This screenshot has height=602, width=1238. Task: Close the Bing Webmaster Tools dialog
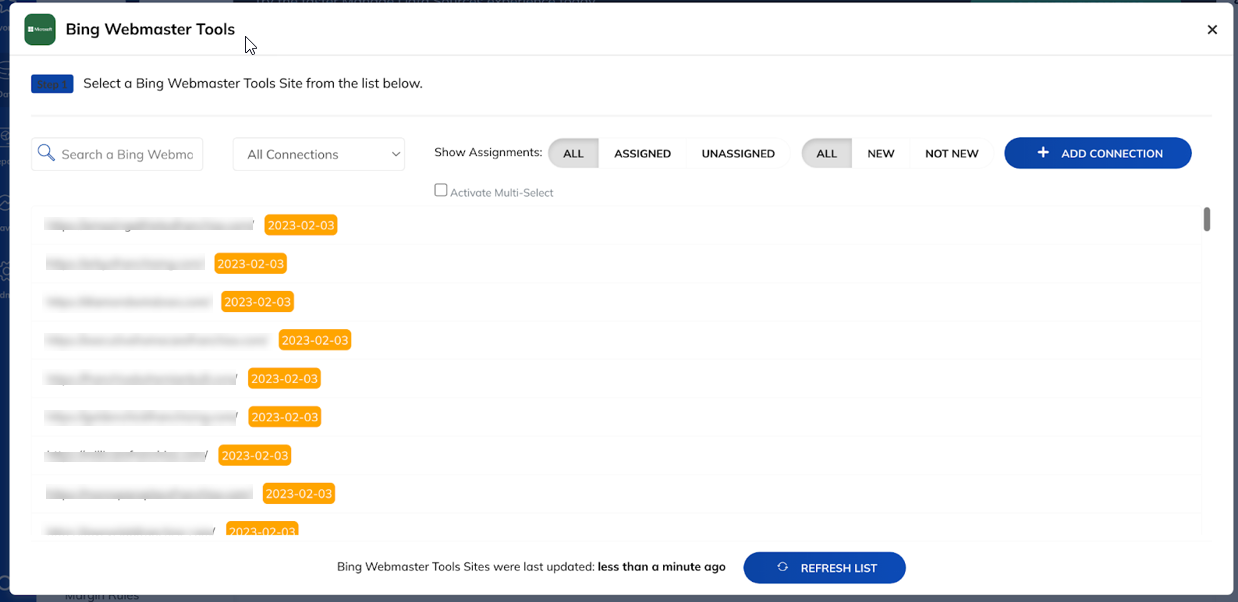coord(1212,30)
